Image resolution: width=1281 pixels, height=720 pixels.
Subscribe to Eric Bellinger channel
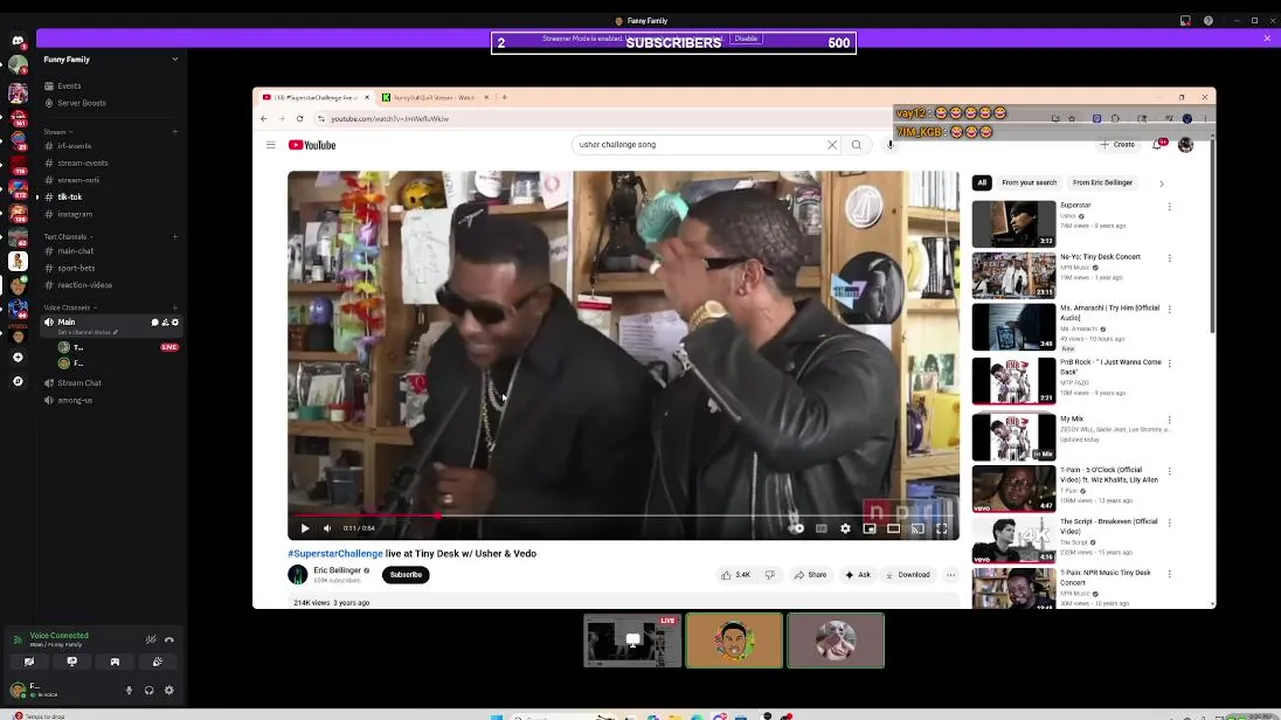[x=405, y=575]
